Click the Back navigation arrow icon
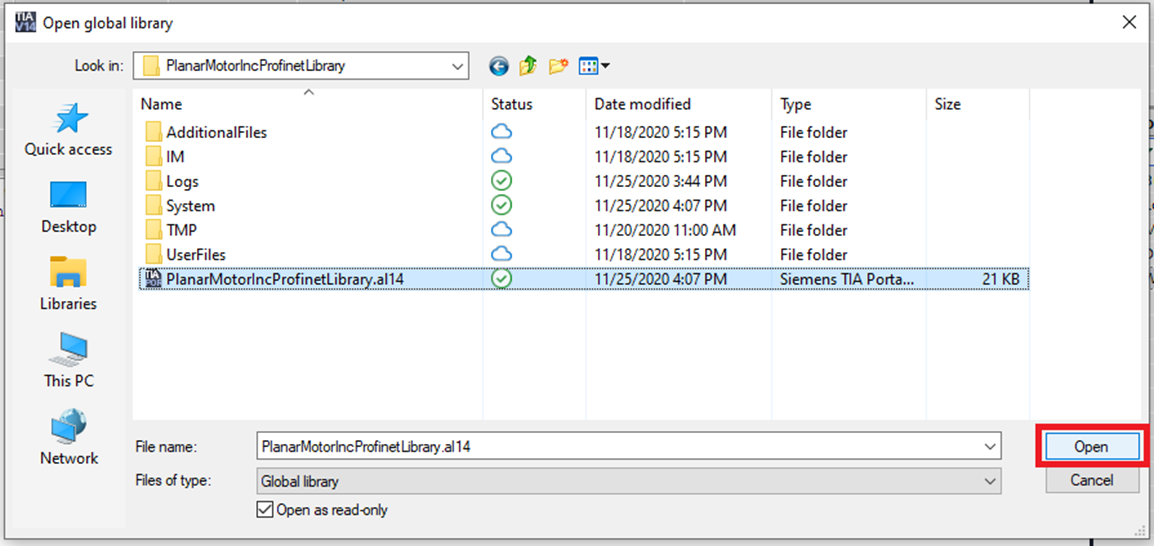The height and width of the screenshot is (546, 1154). point(498,66)
